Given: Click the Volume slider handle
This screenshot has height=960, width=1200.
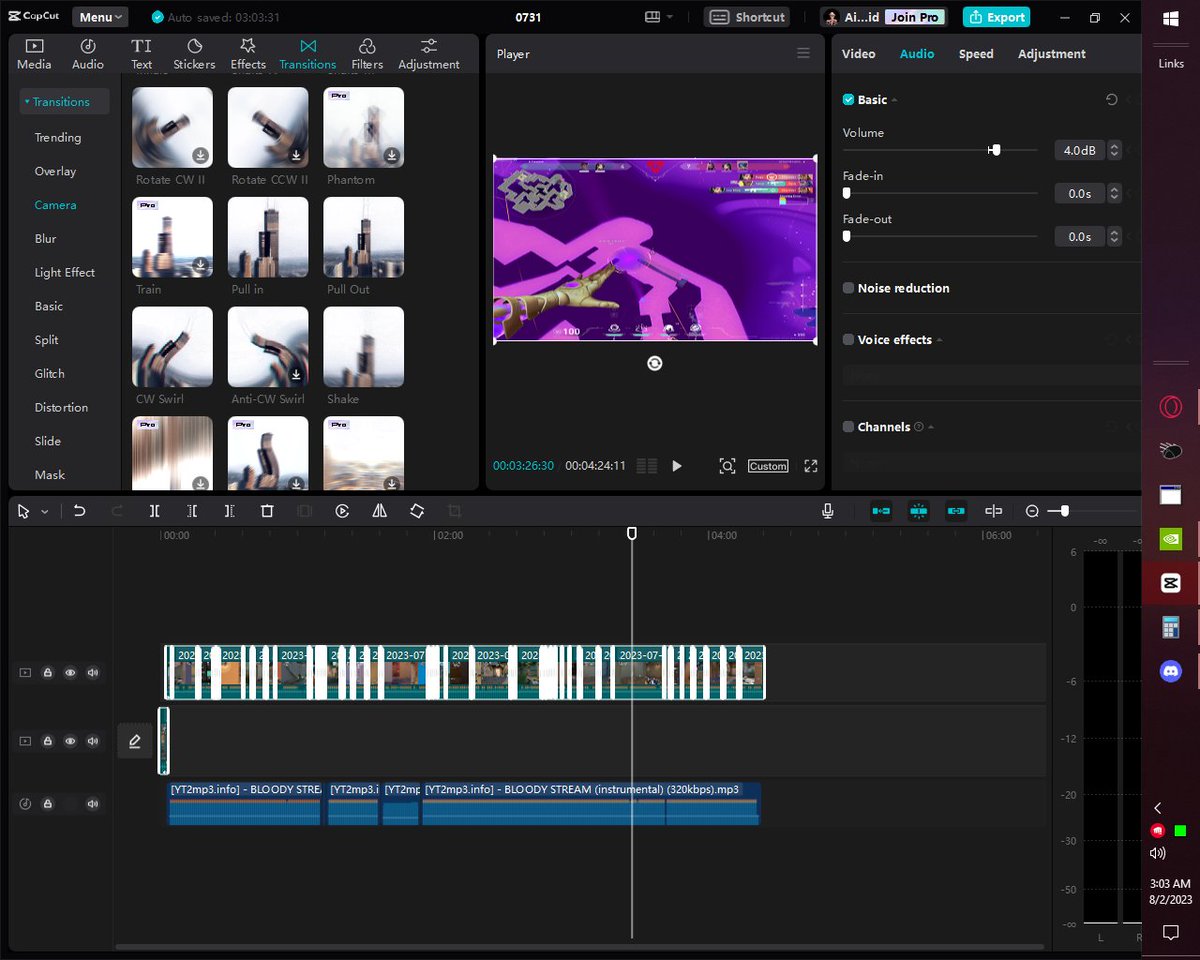Looking at the screenshot, I should point(994,150).
